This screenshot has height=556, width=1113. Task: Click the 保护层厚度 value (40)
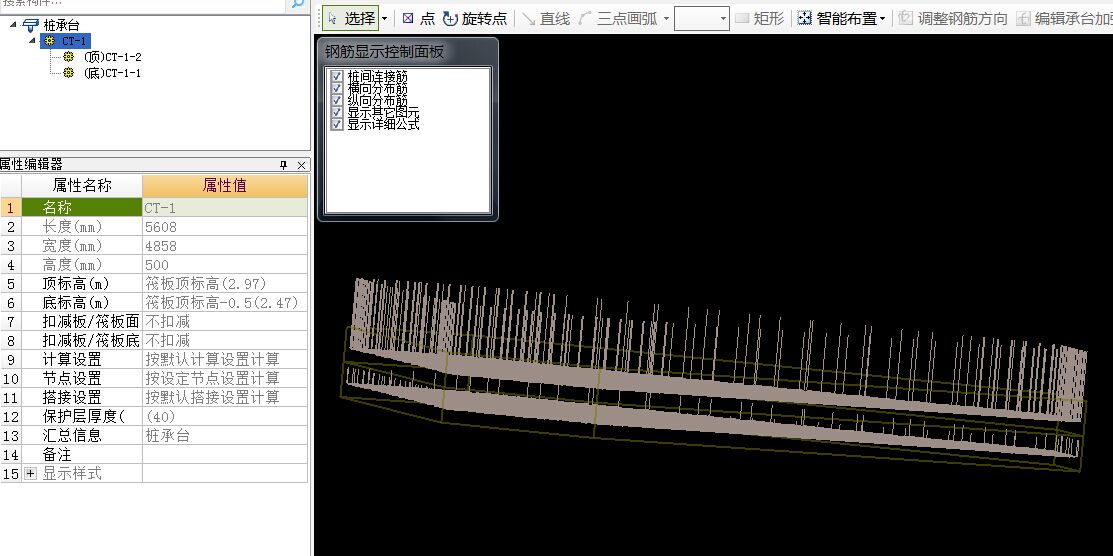[225, 416]
